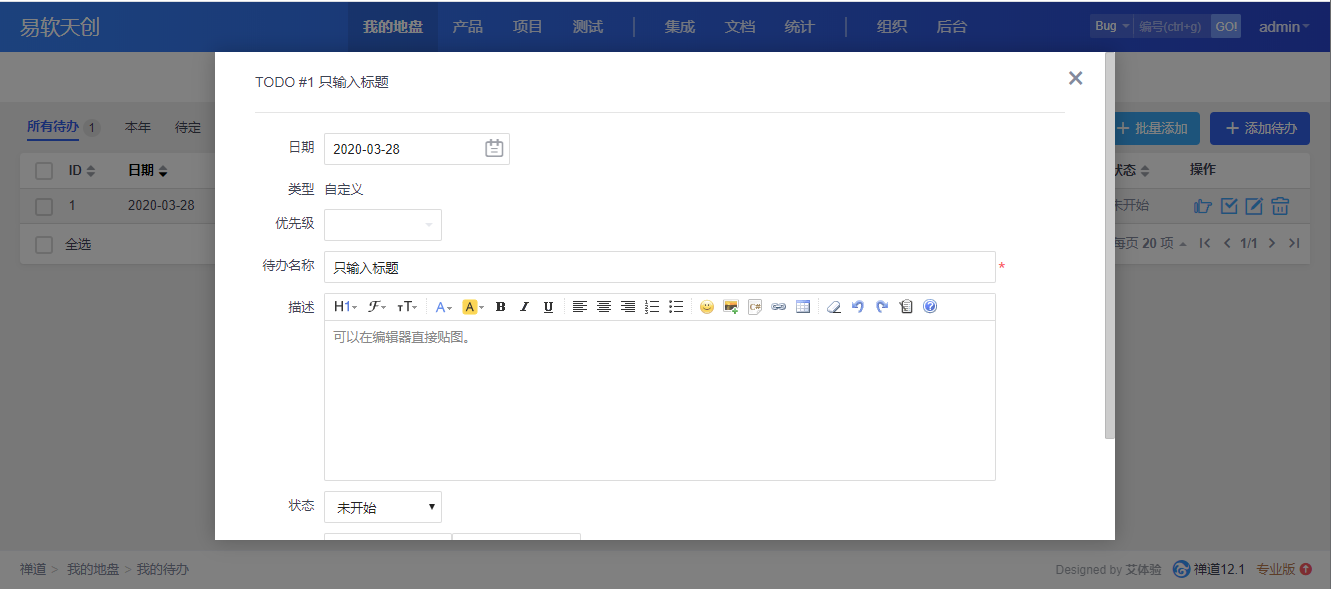The width and height of the screenshot is (1331, 589).
Task: Open the emoticon smiley picker
Action: 707,307
